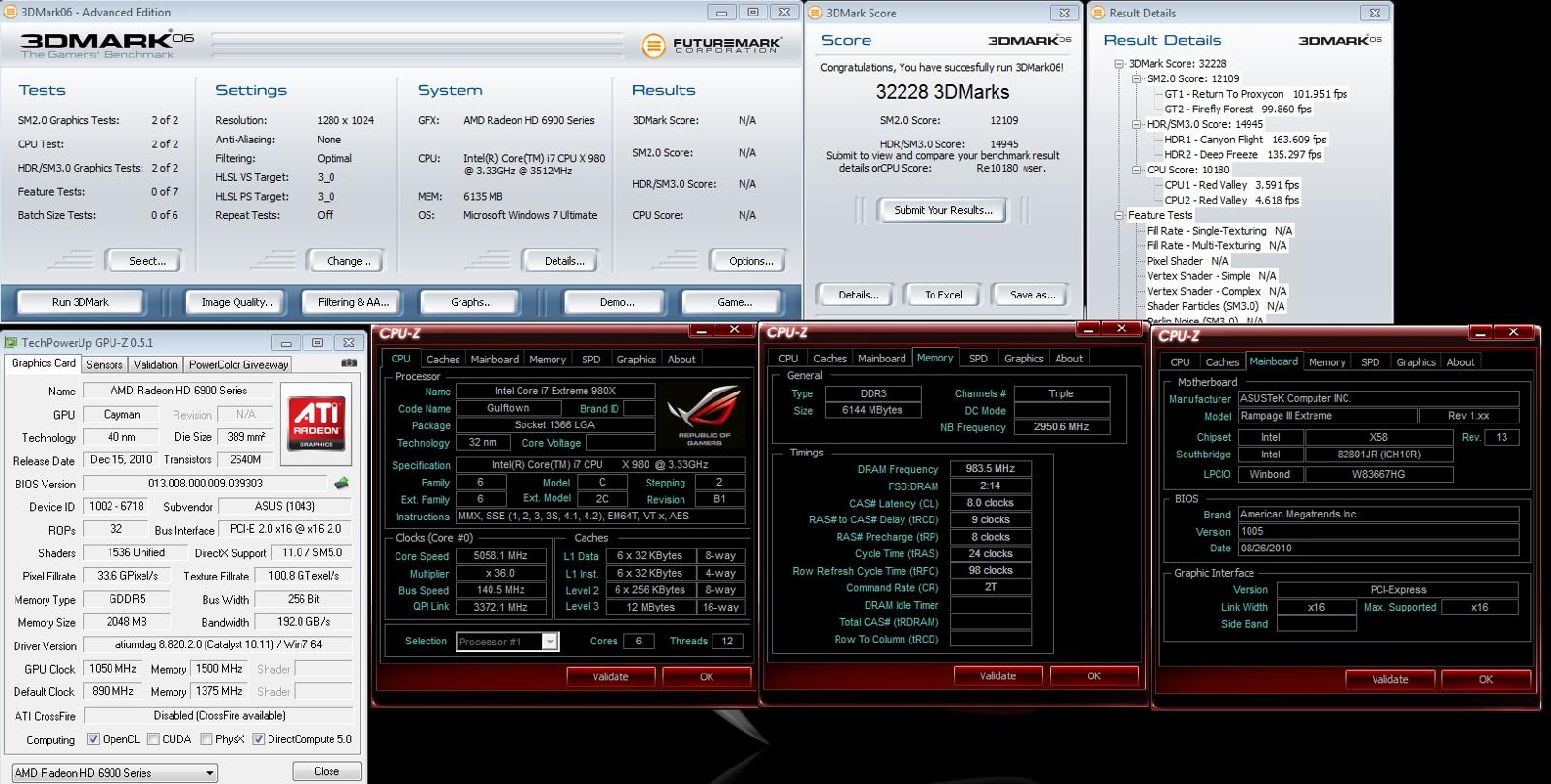This screenshot has width=1551, height=784.
Task: Switch to the Sensors tab in GPU-Z
Action: coord(105,364)
